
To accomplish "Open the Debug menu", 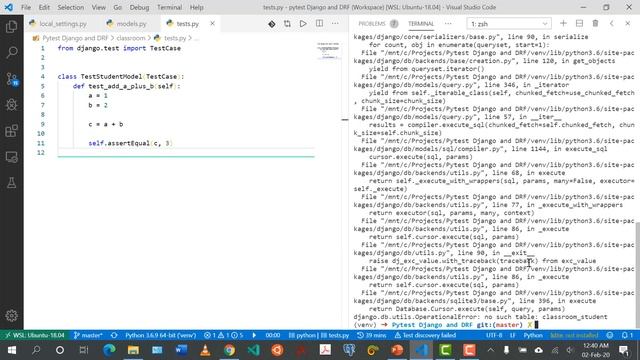I will pos(139,7).
